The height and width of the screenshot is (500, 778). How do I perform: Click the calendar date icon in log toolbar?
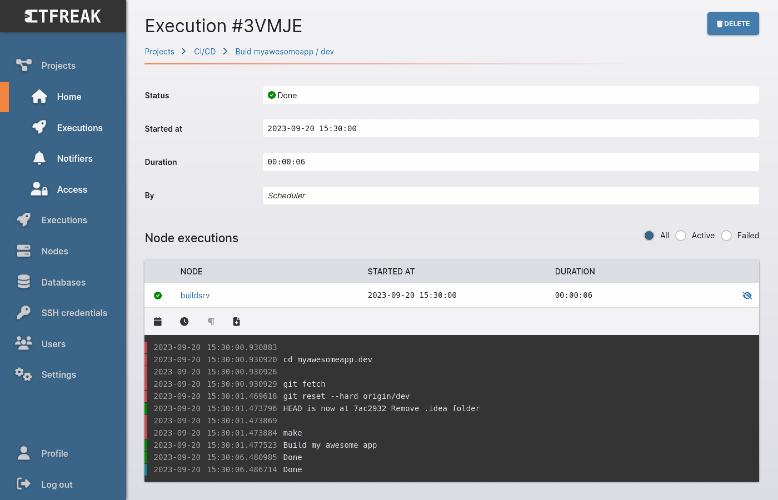click(158, 321)
